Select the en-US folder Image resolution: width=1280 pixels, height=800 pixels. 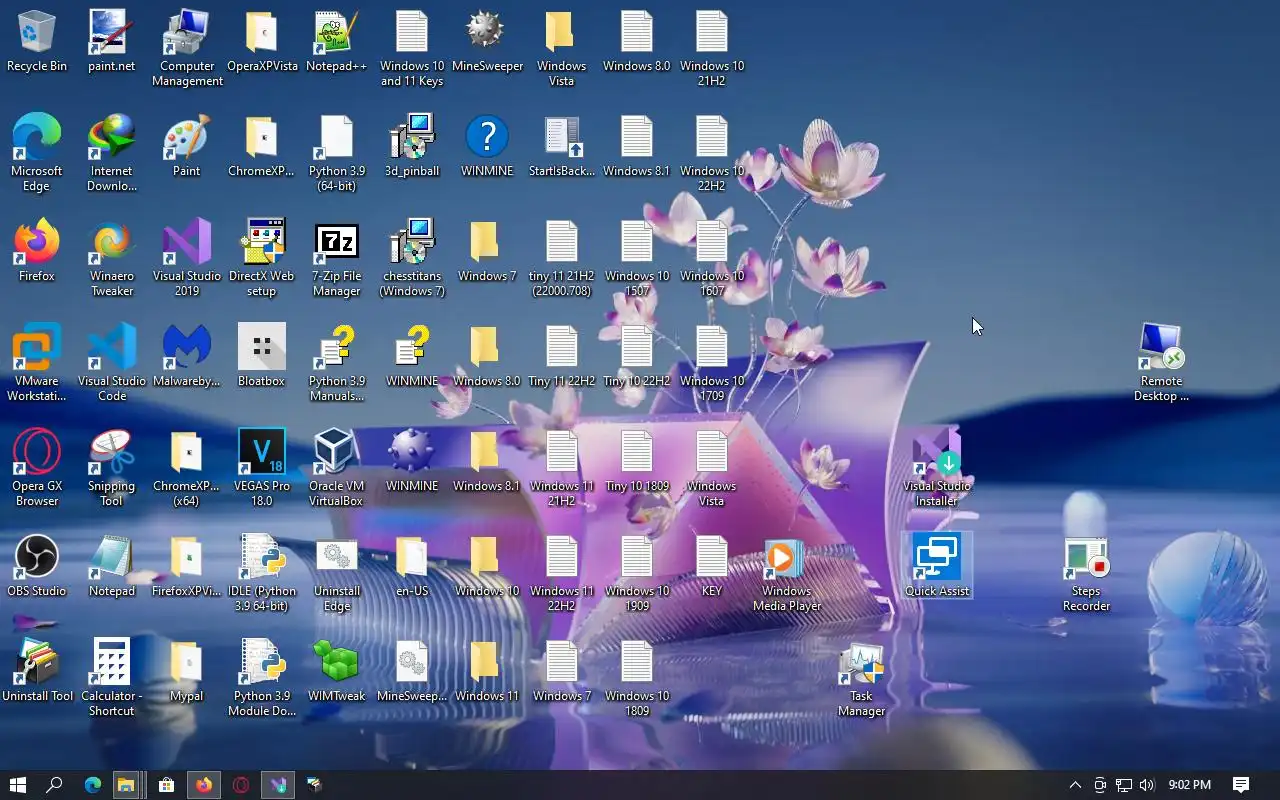pyautogui.click(x=412, y=566)
